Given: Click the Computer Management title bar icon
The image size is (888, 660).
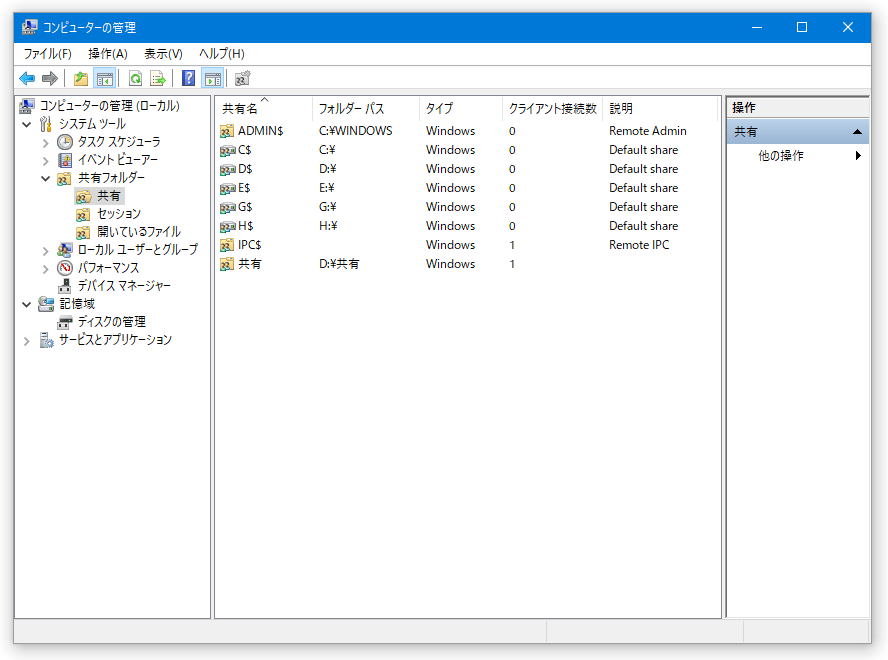Looking at the screenshot, I should click(29, 27).
